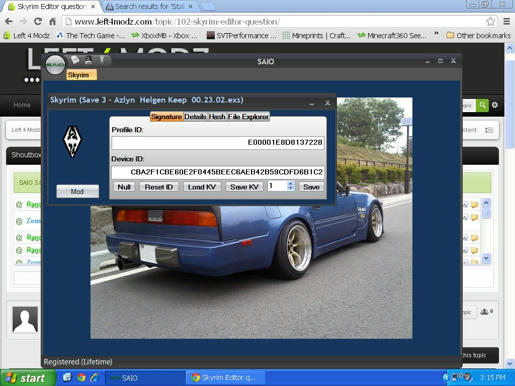The image size is (515, 386).
Task: Switch to the Hash tab
Action: pyautogui.click(x=217, y=117)
